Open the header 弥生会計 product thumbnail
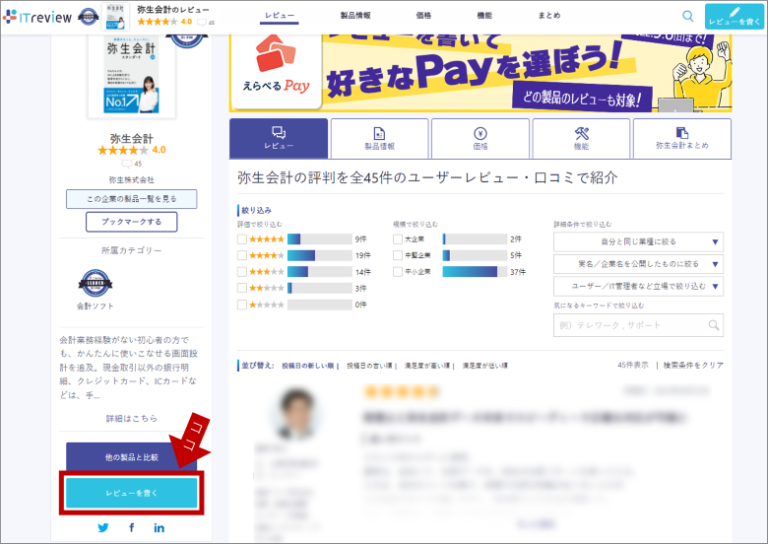Viewport: 768px width, 544px height. click(116, 17)
